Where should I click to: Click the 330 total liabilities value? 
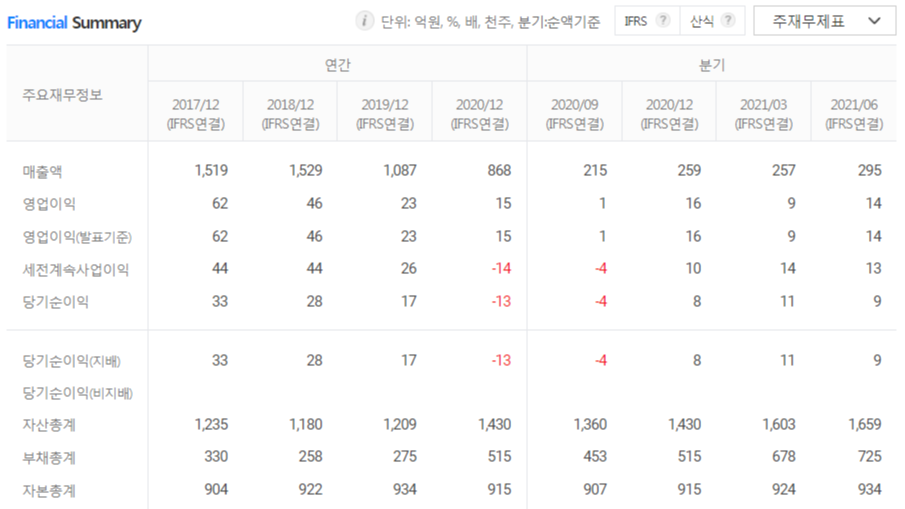[x=216, y=456]
